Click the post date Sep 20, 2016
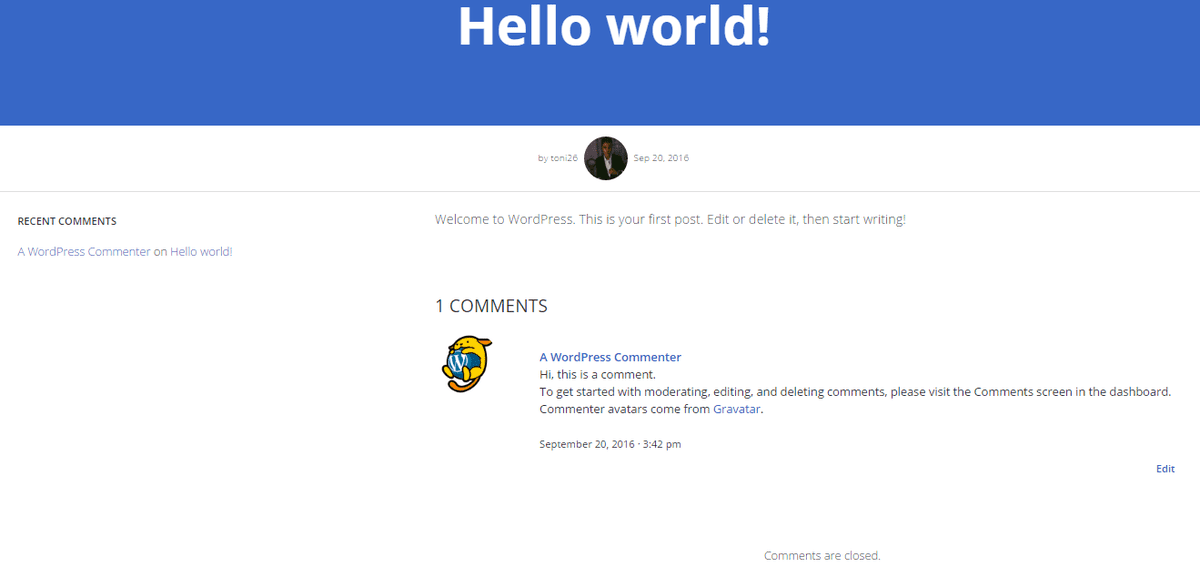Screen dimensions: 1200x567 pyautogui.click(x=661, y=158)
